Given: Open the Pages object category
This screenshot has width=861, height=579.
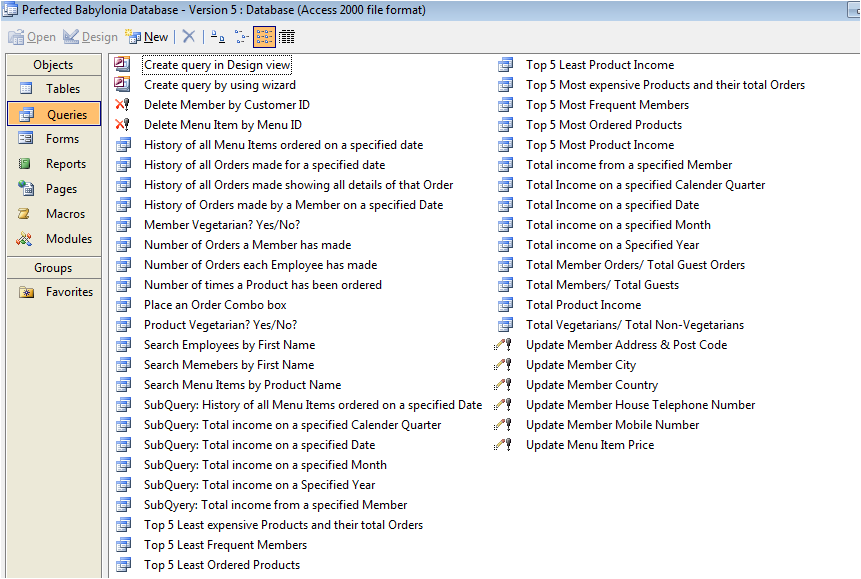Looking at the screenshot, I should pos(54,188).
